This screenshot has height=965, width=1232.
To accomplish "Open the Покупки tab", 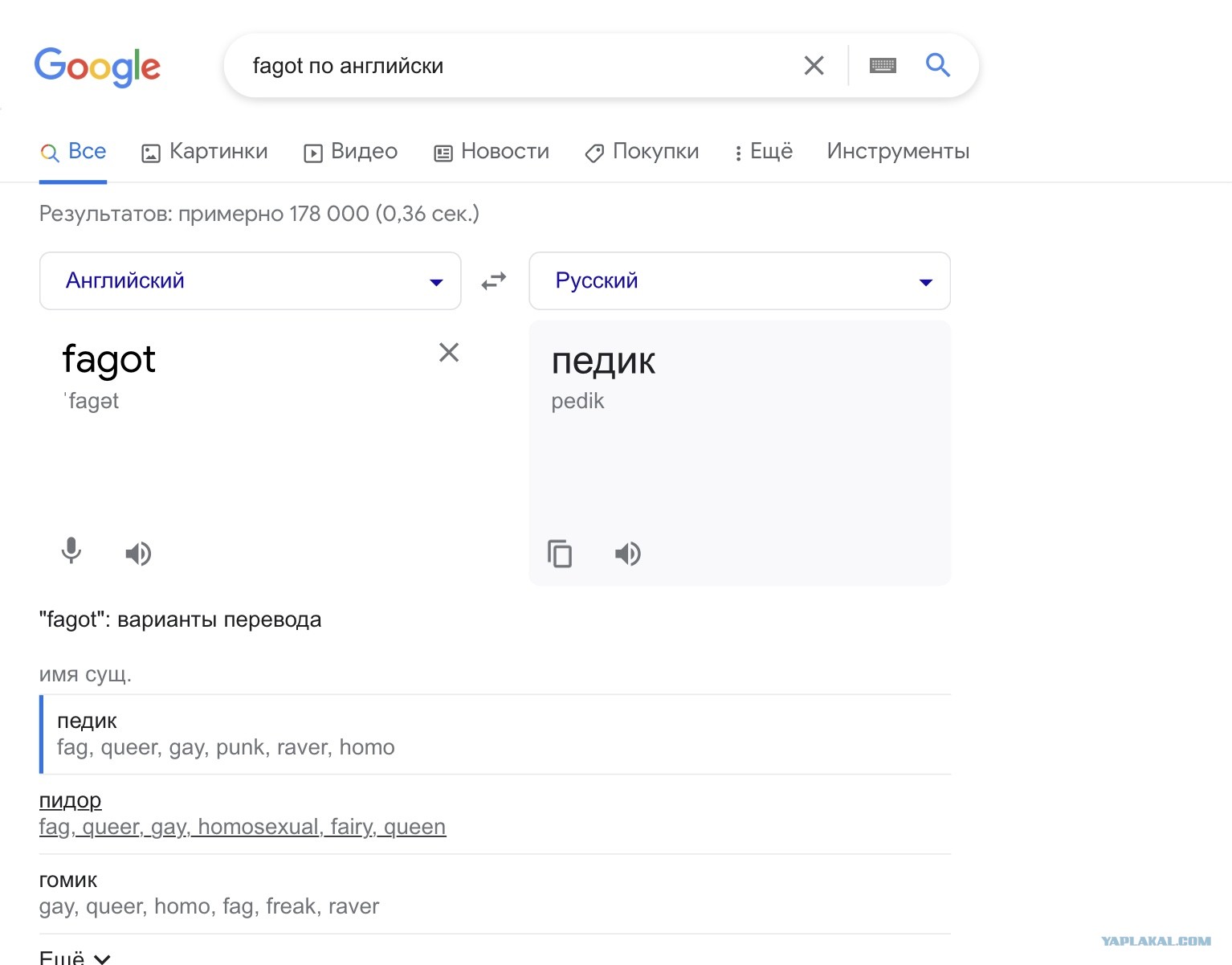I will [x=642, y=152].
